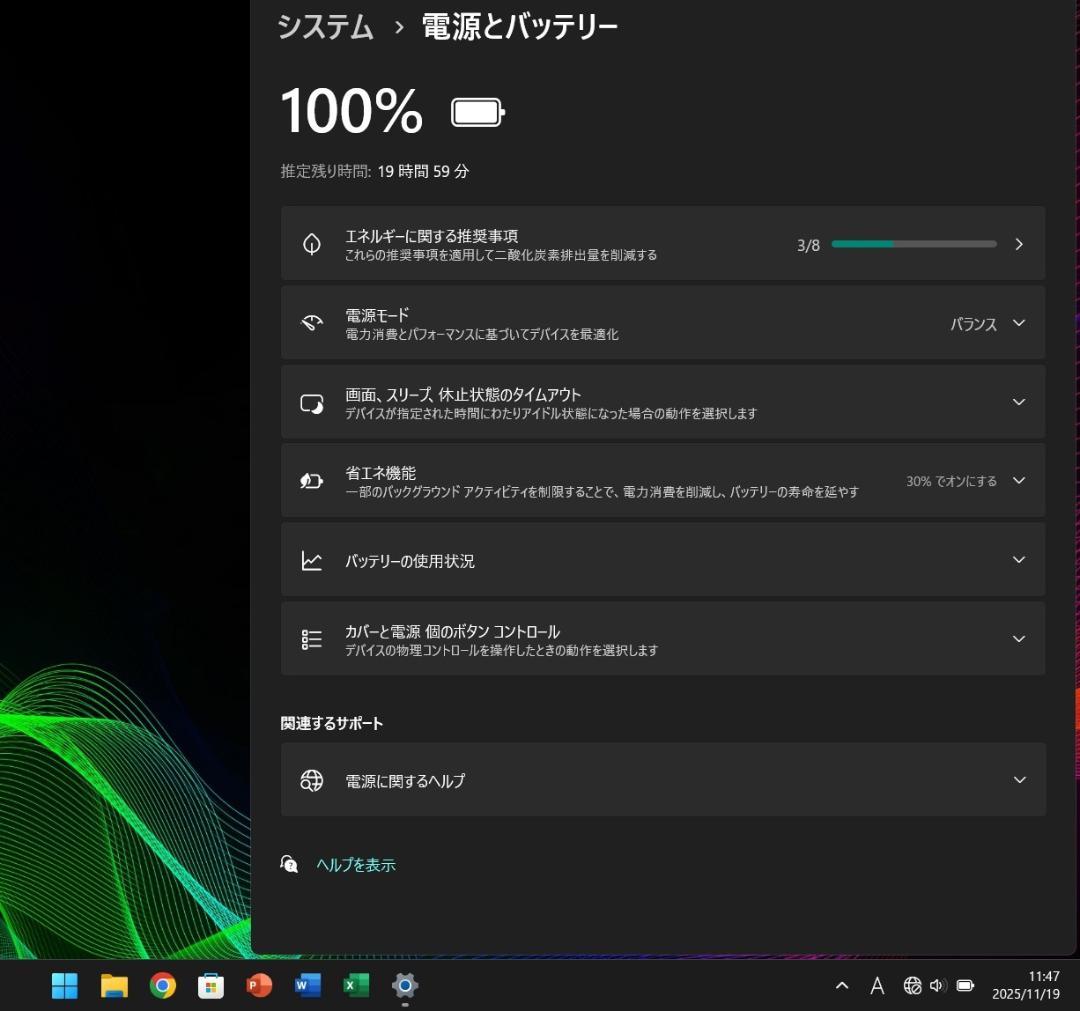Open the 電源モード dropdown showing バランス
This screenshot has height=1011, width=1080.
[1018, 322]
